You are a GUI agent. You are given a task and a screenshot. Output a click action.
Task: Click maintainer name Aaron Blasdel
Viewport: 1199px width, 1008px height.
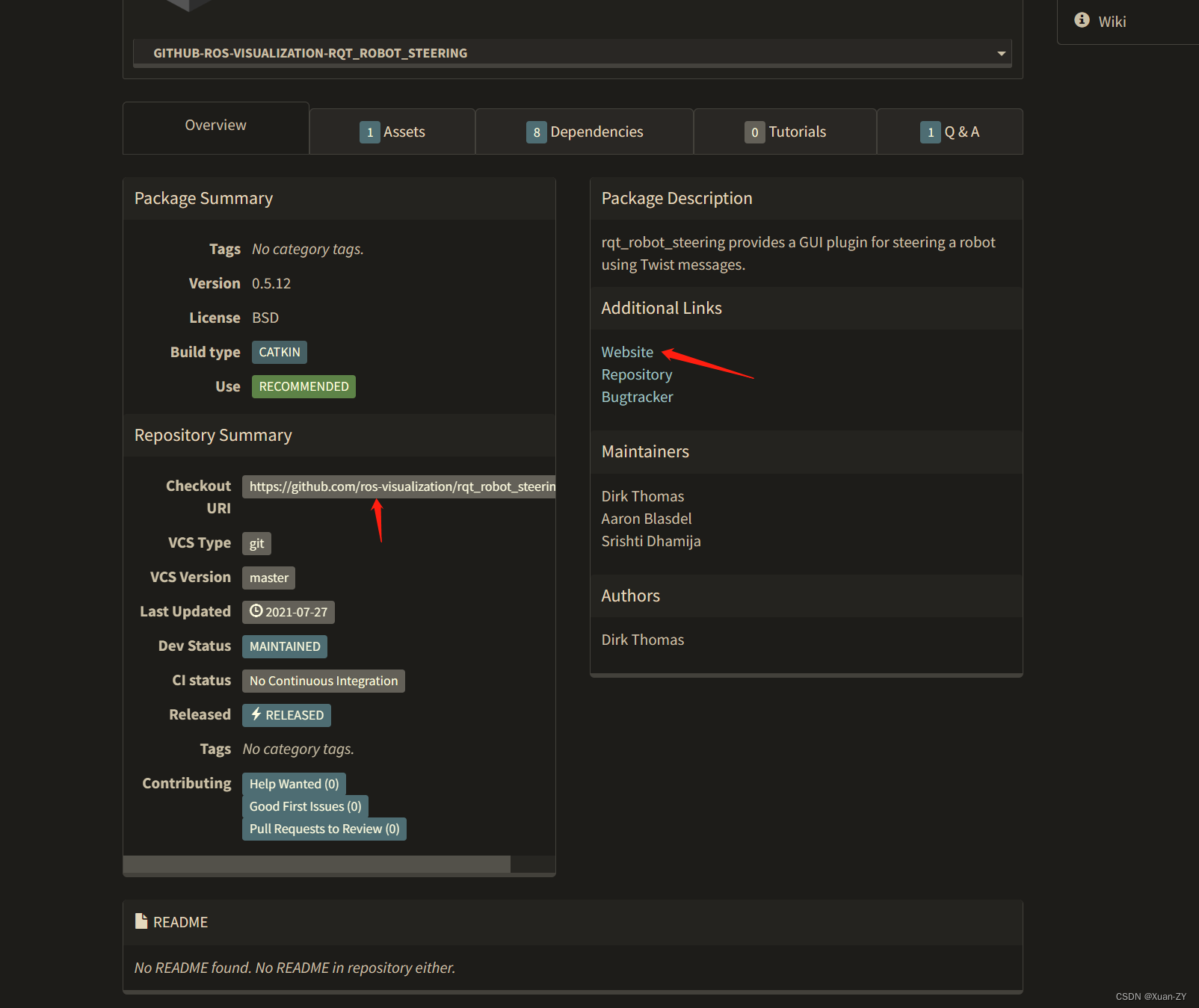click(x=647, y=519)
